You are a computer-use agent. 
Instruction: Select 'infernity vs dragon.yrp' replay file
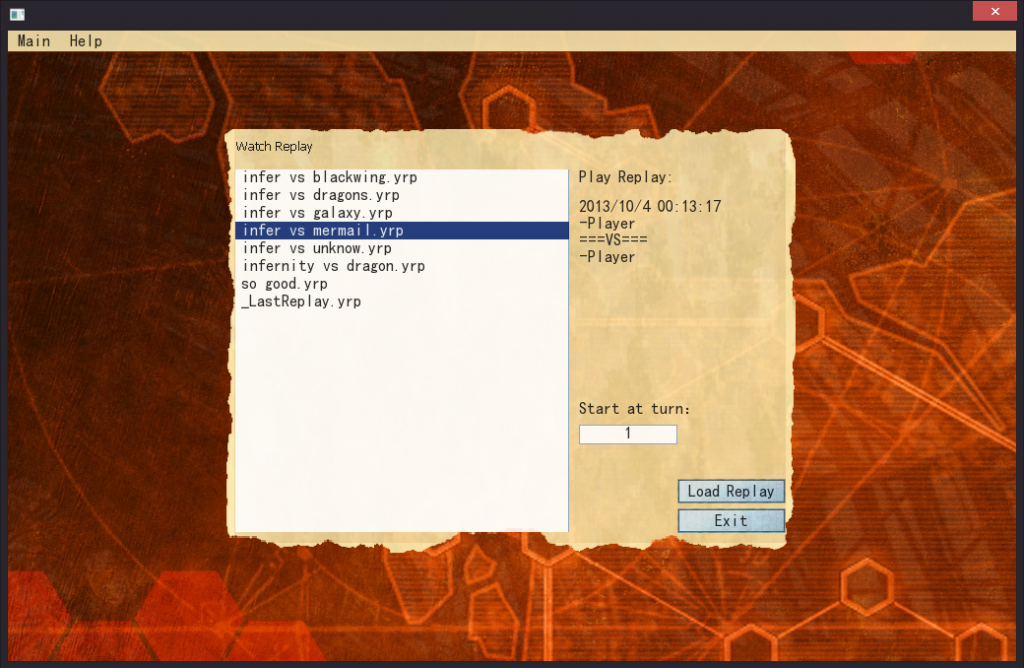[x=334, y=266]
